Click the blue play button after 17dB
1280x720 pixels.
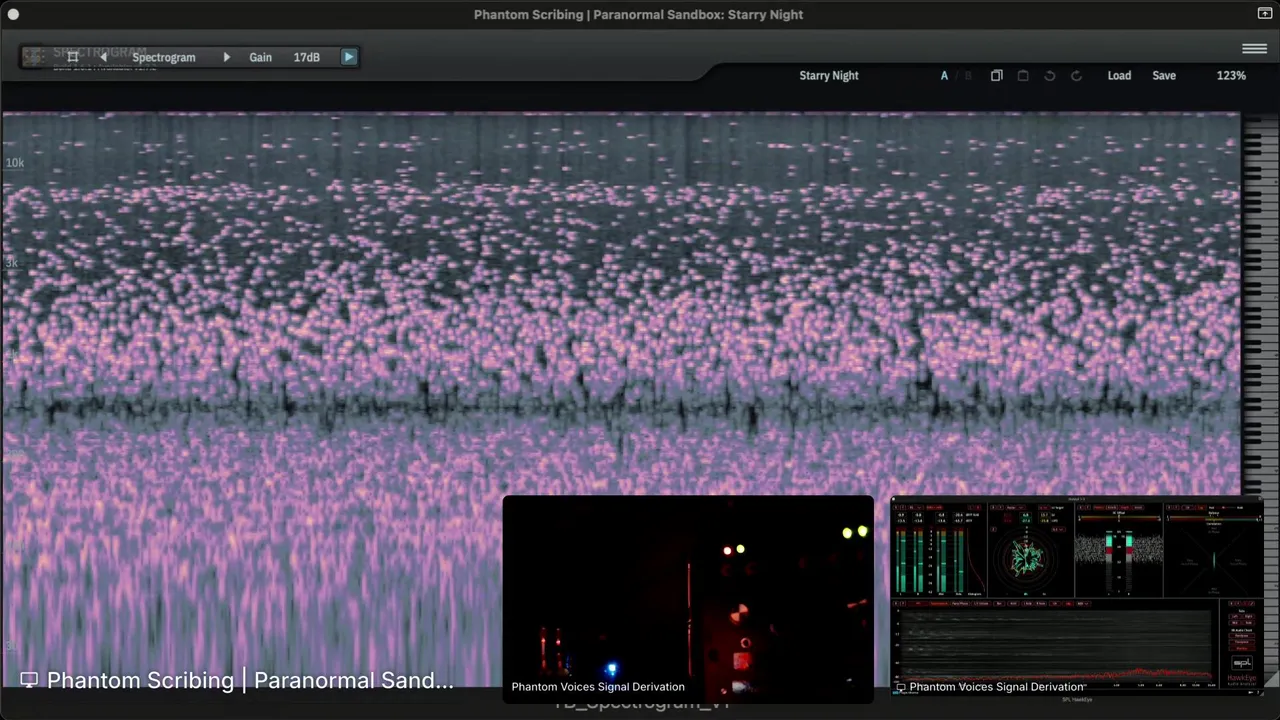tap(349, 57)
